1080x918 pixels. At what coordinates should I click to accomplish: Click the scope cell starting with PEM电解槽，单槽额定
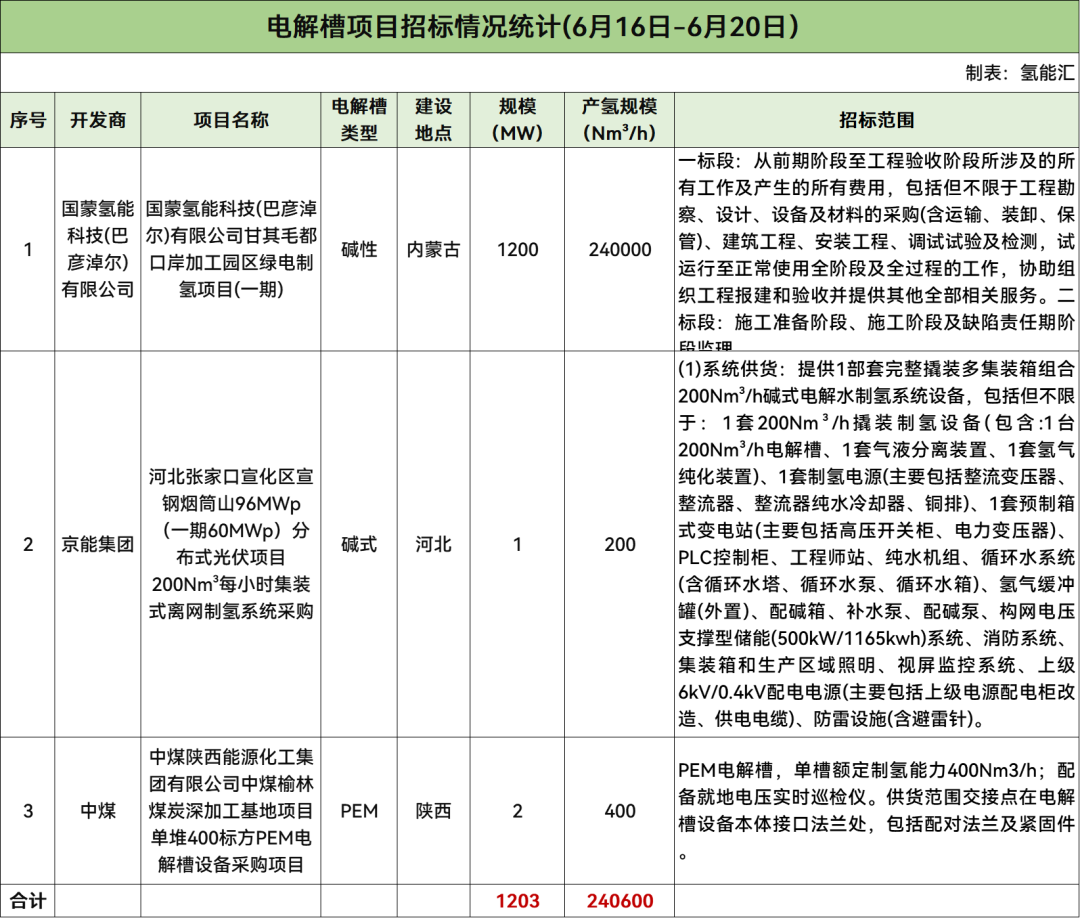876,811
